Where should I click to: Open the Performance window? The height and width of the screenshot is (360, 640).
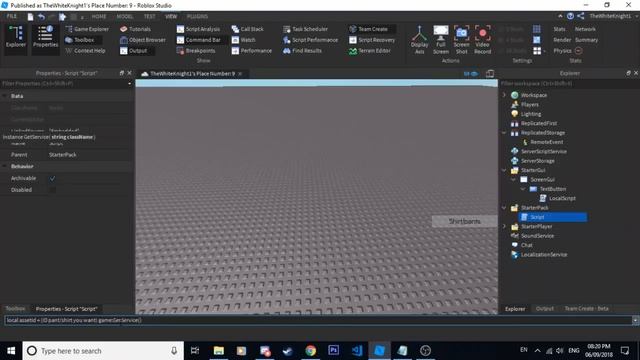click(x=252, y=51)
